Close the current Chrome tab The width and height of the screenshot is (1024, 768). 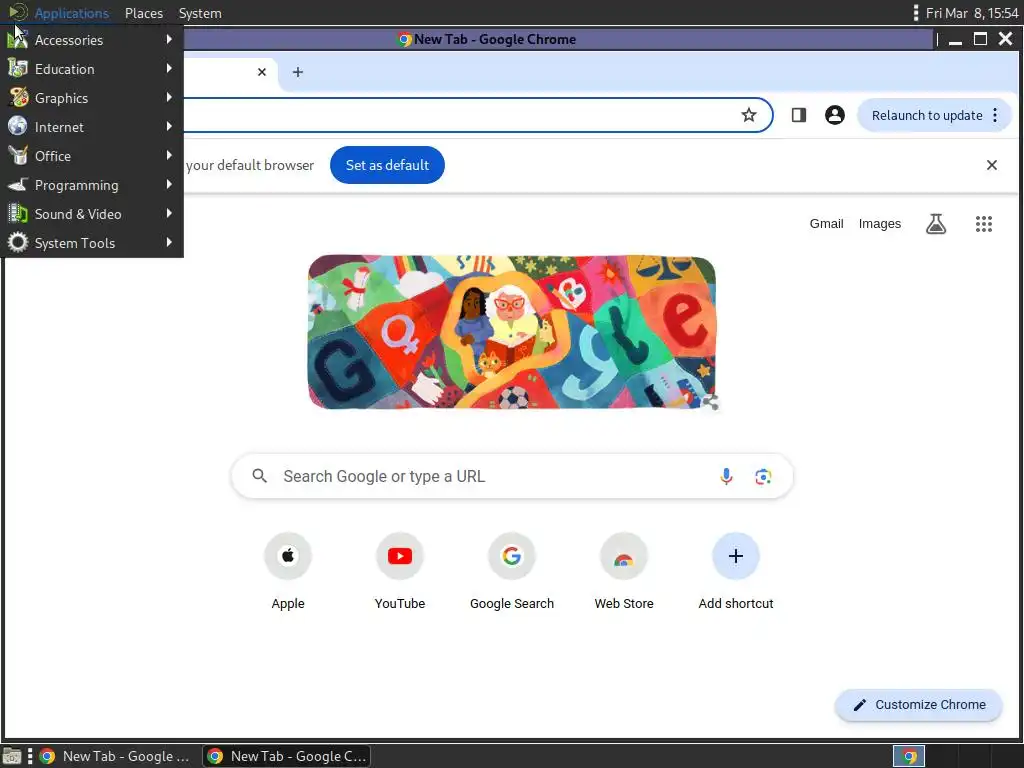(x=262, y=72)
